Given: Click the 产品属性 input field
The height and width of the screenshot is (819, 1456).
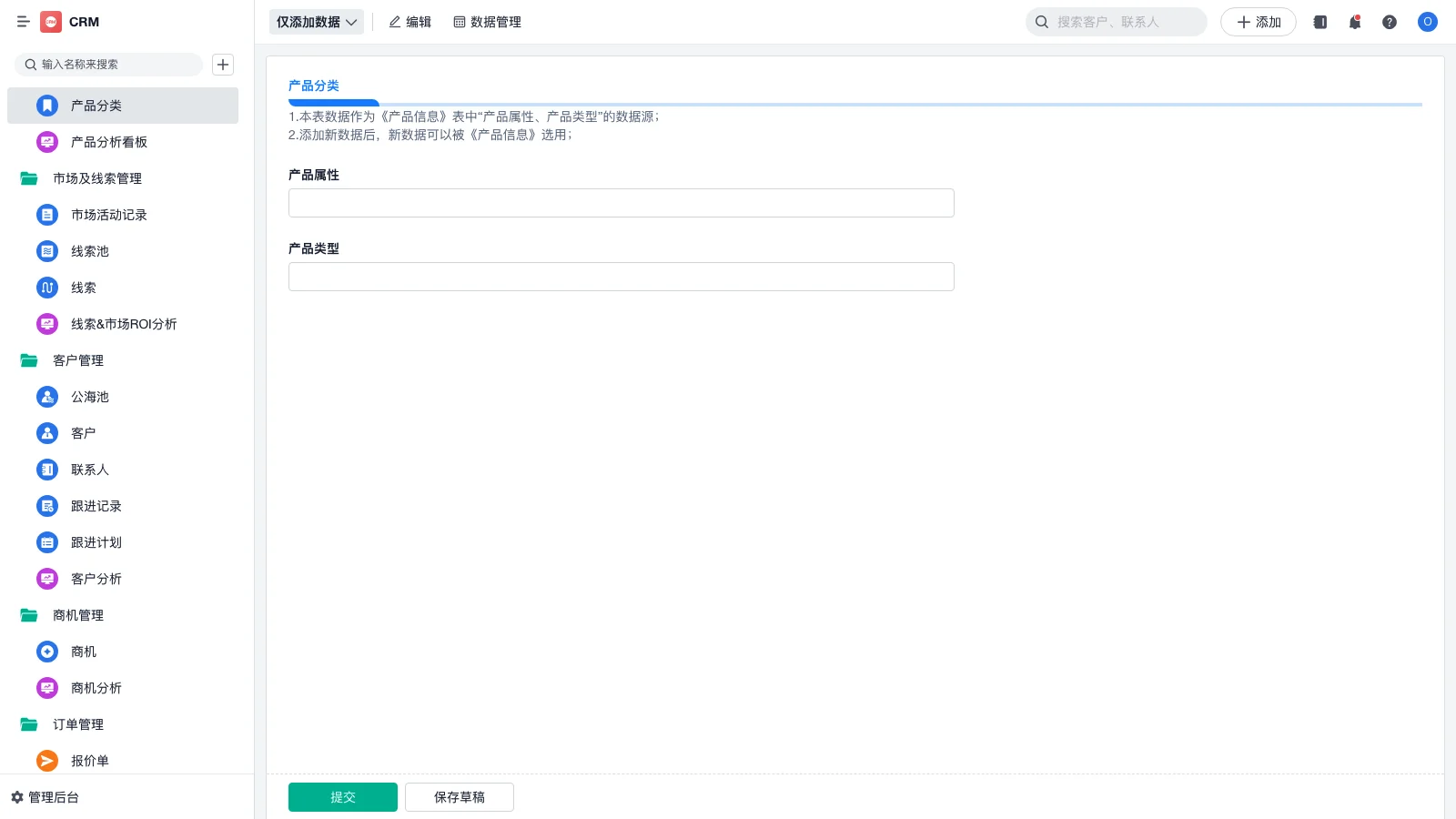Looking at the screenshot, I should [621, 202].
